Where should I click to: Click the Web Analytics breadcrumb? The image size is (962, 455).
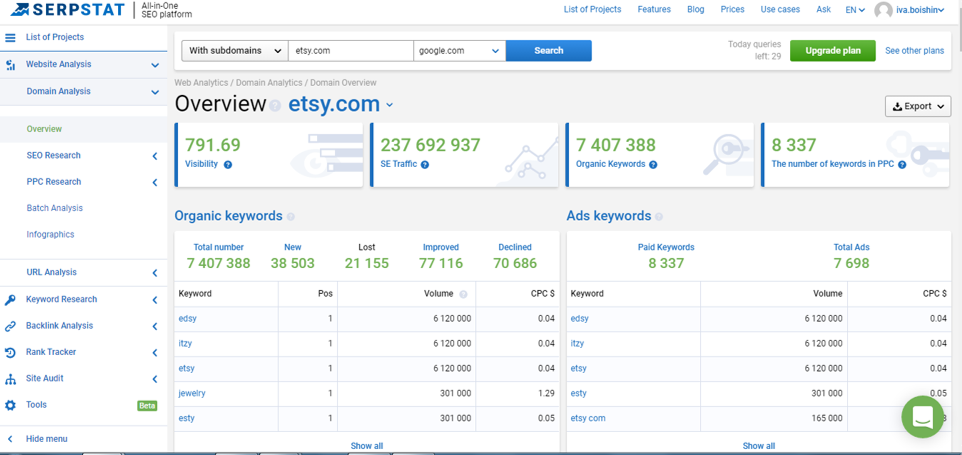pyautogui.click(x=202, y=82)
